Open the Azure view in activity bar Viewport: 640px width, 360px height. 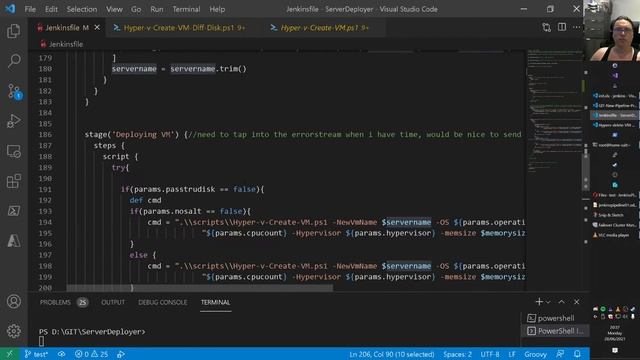(x=13, y=241)
